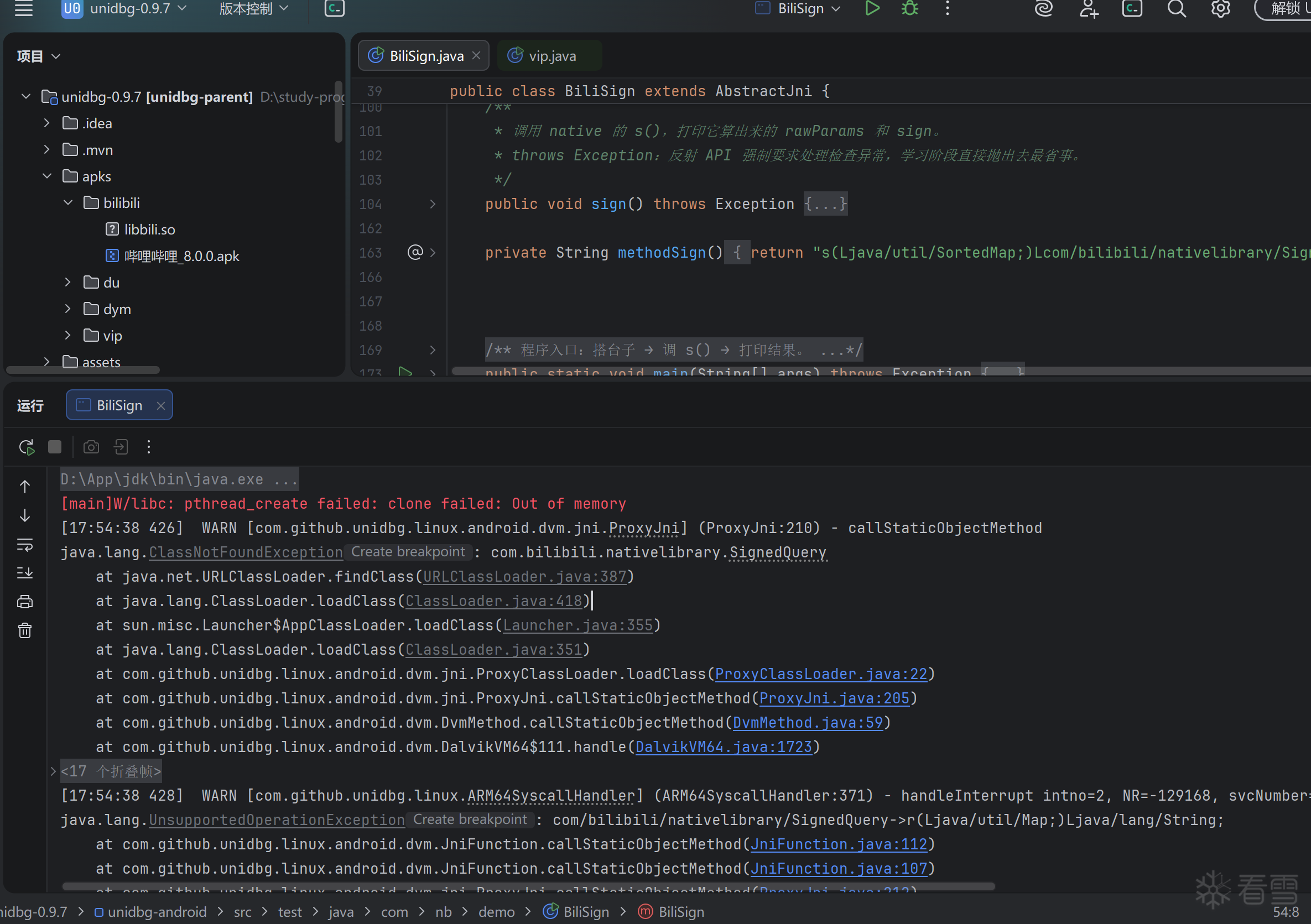Open DvmMethod.java:59 link
The width and height of the screenshot is (1311, 924).
pos(808,723)
